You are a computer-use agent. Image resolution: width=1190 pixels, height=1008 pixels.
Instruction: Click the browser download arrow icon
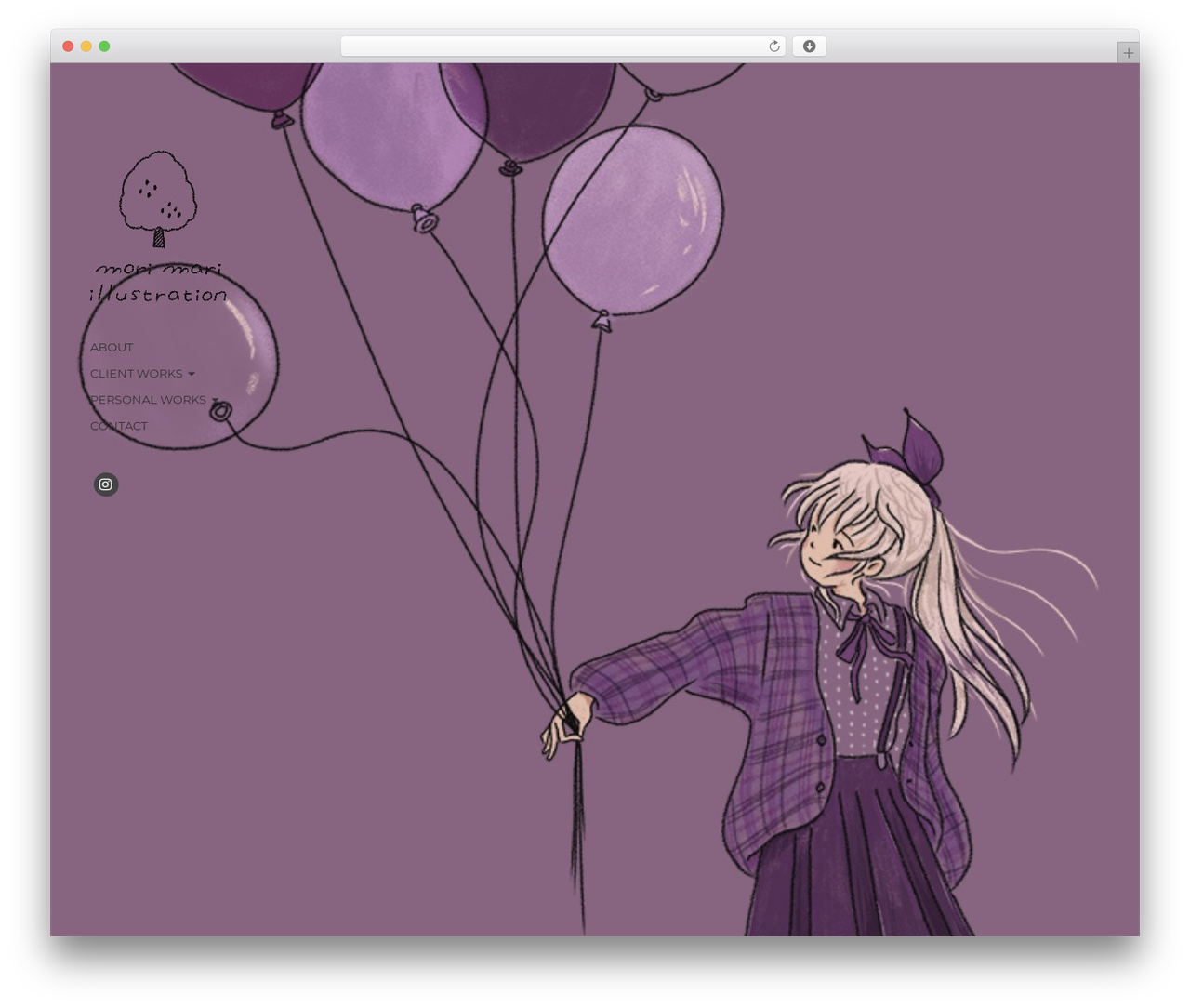coord(809,46)
